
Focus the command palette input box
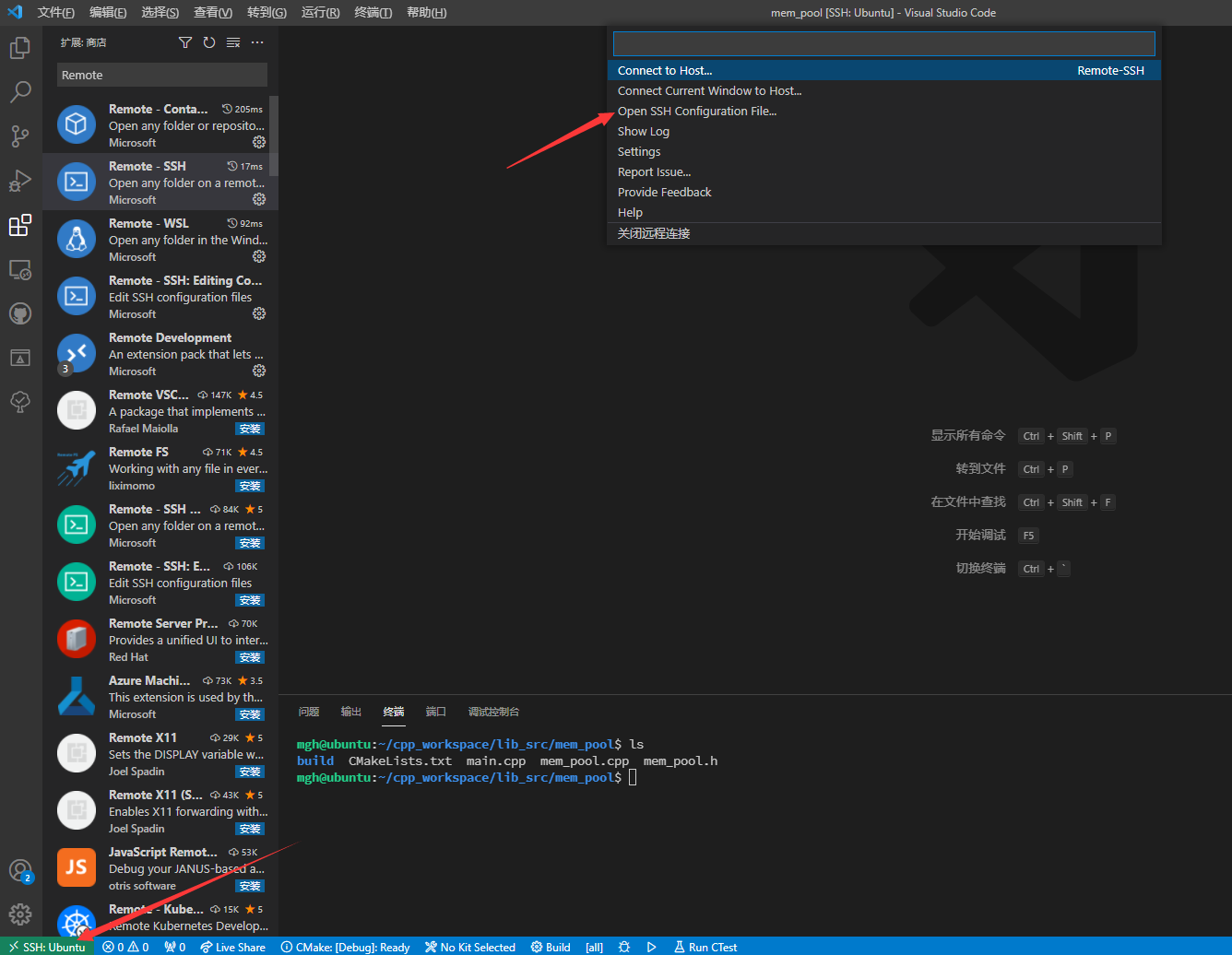[884, 43]
